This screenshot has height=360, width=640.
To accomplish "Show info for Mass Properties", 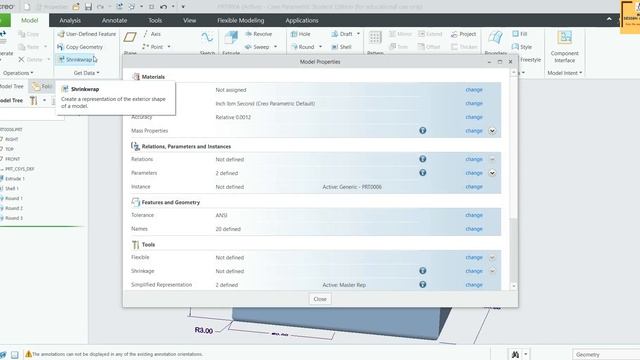I will pyautogui.click(x=422, y=131).
